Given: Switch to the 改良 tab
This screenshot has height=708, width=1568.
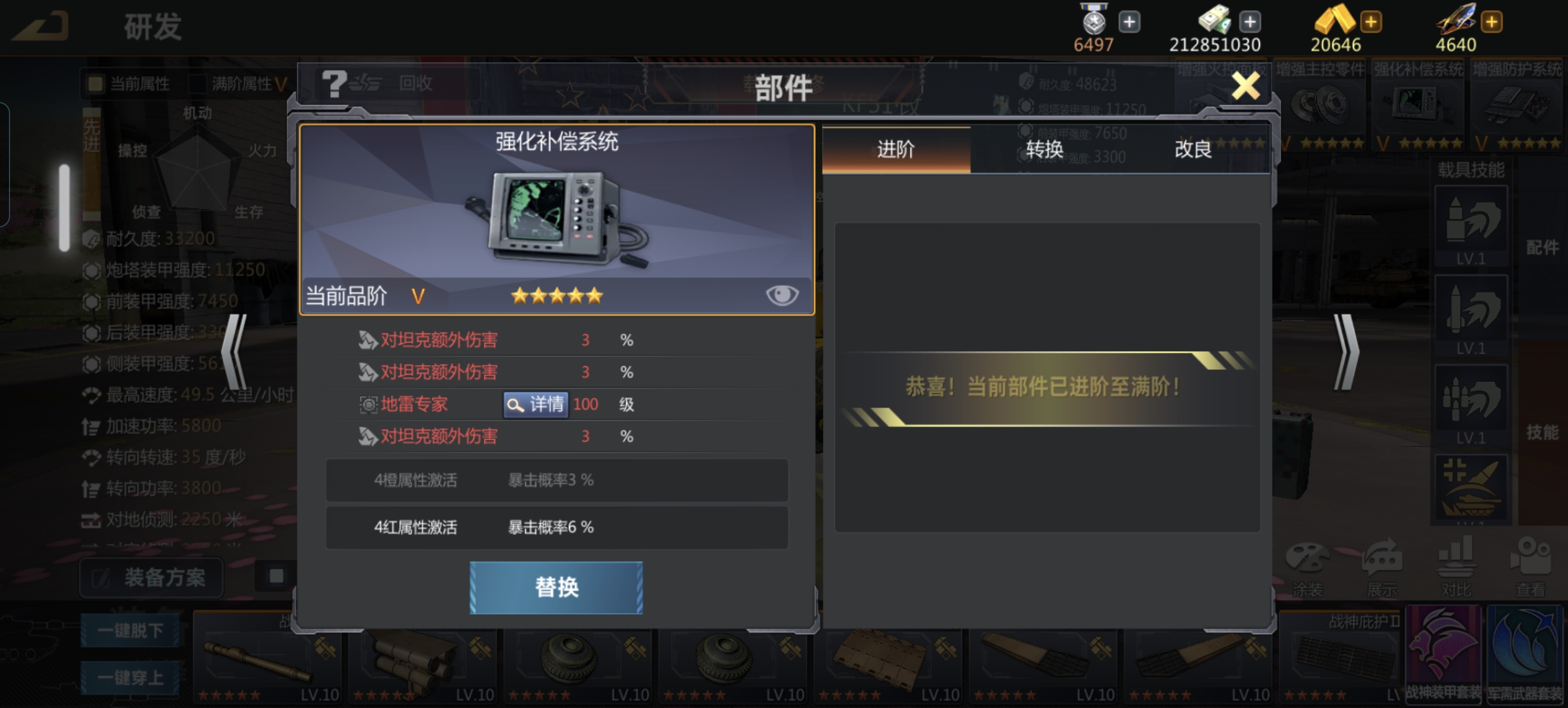Looking at the screenshot, I should pos(1193,149).
